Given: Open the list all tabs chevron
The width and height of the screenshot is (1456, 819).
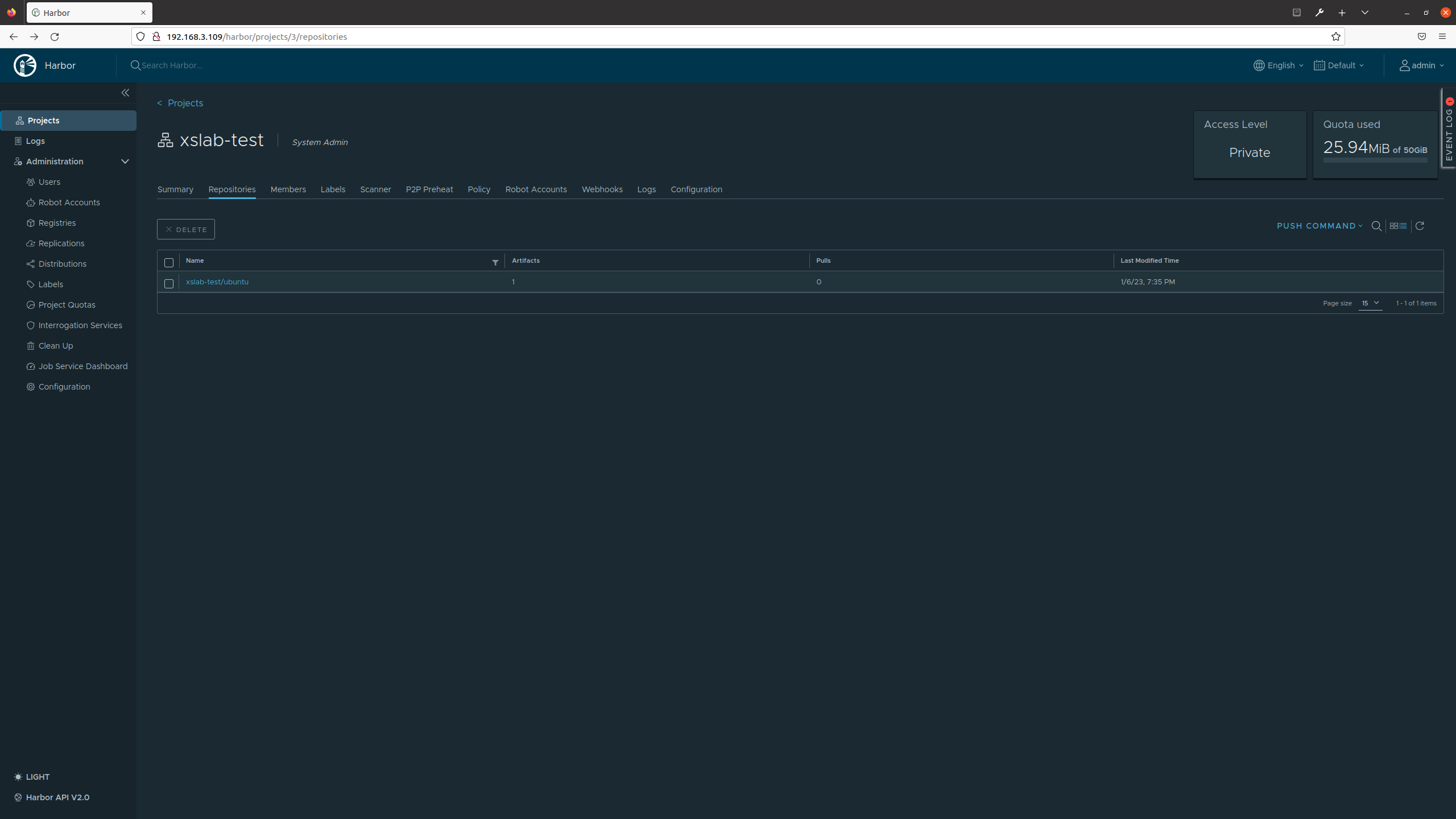Looking at the screenshot, I should (x=1365, y=13).
